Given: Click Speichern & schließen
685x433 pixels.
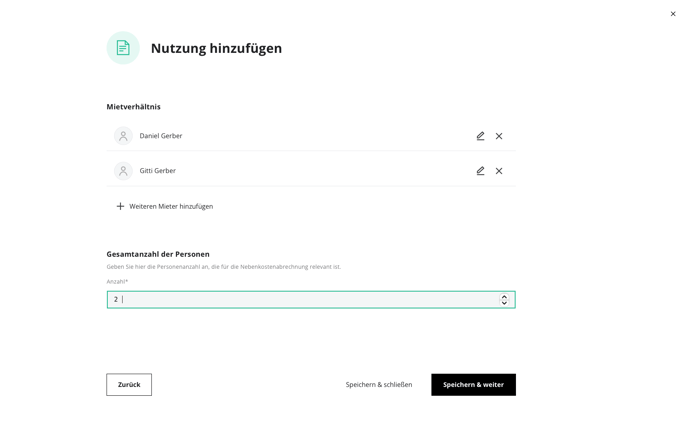Looking at the screenshot, I should 379,385.
